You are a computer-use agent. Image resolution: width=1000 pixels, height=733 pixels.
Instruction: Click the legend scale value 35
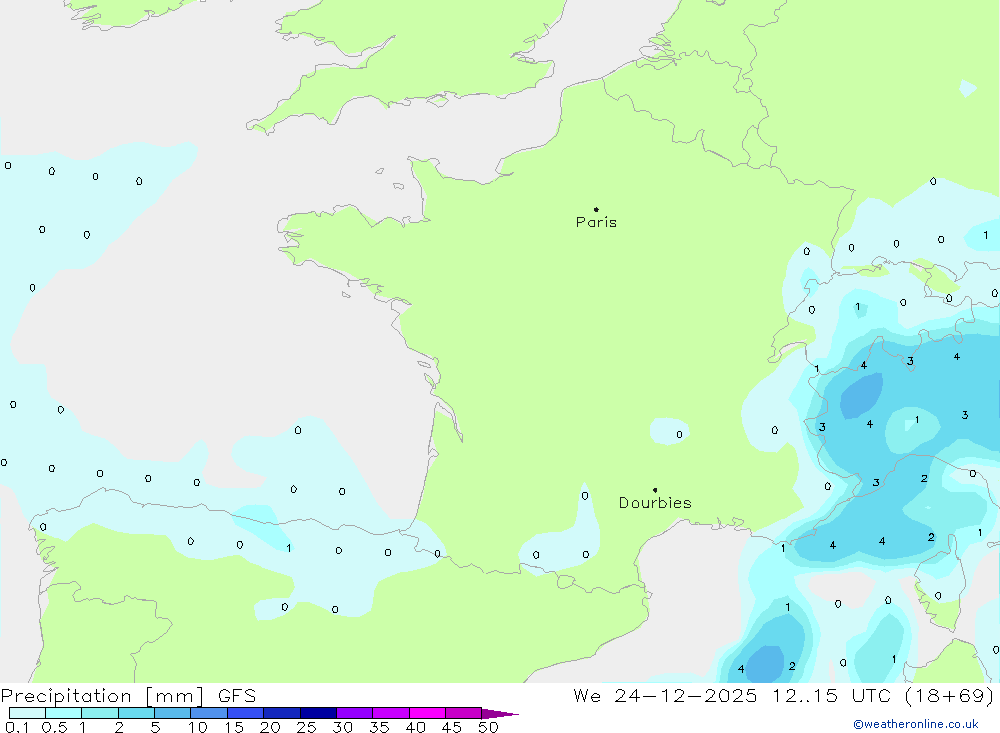[379, 727]
